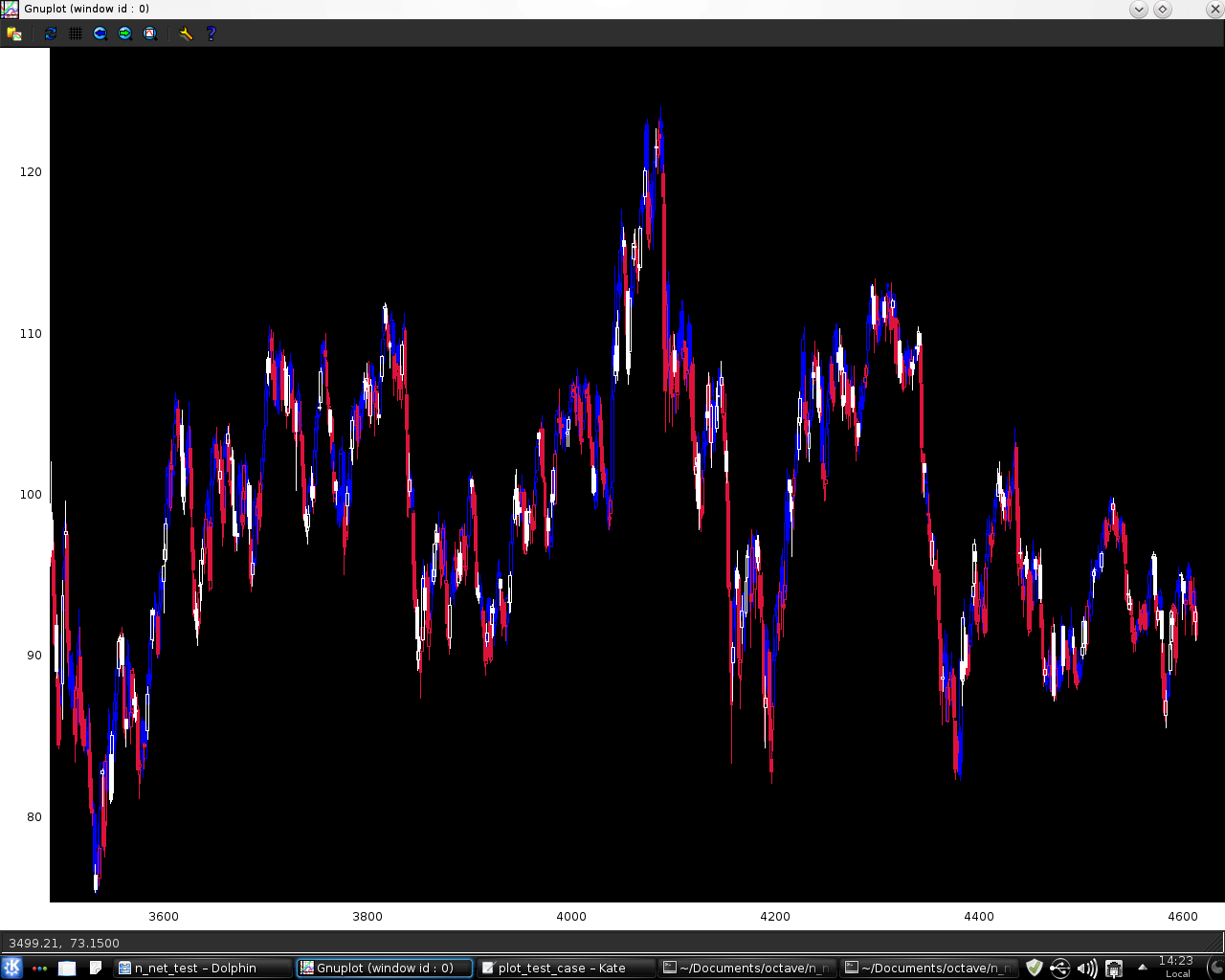This screenshot has width=1225, height=980.
Task: Open the terminal task next to Kate
Action: (748, 969)
